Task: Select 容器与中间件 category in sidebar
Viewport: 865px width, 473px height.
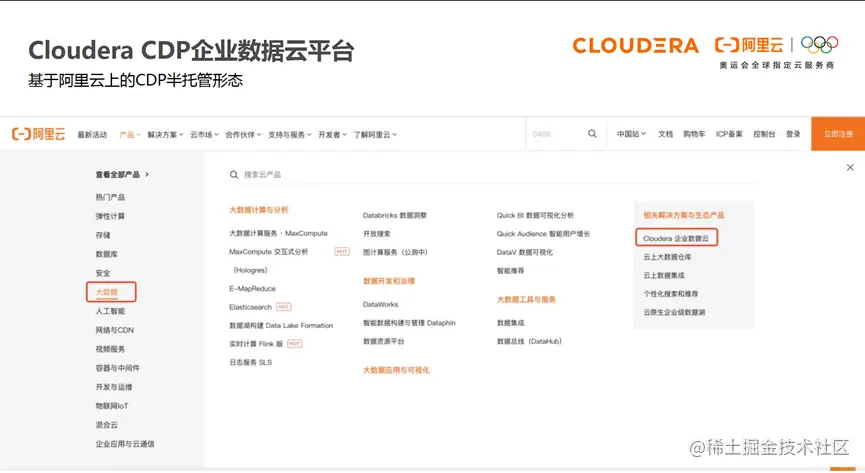Action: click(x=118, y=368)
